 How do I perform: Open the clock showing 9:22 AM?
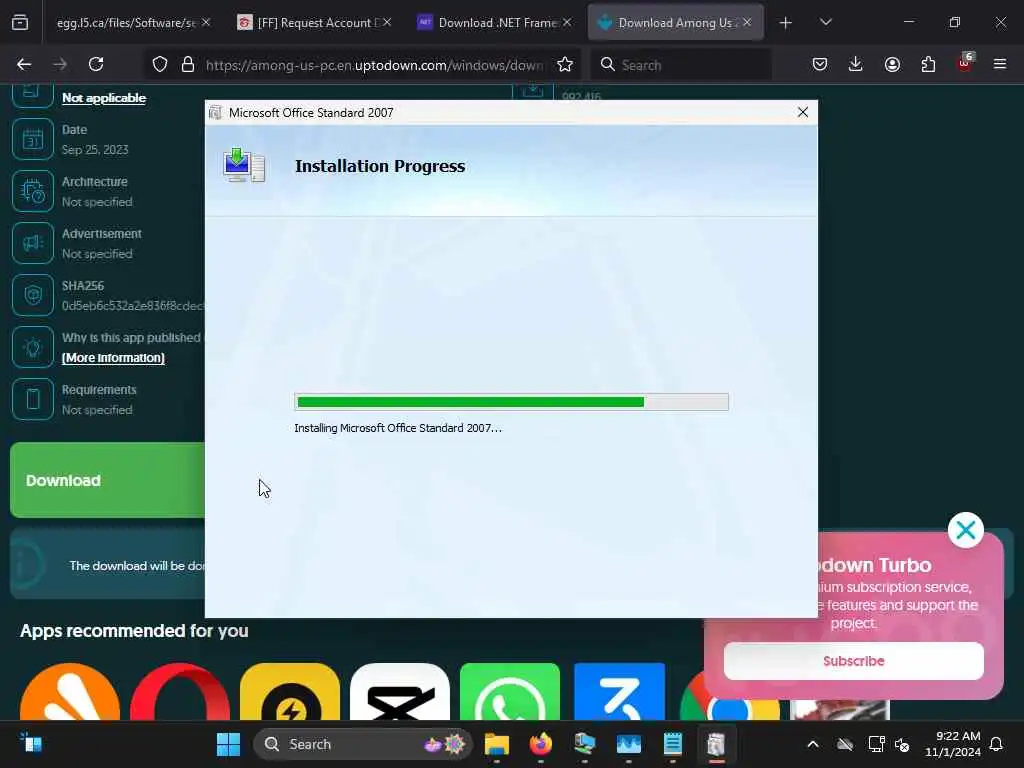(x=953, y=744)
